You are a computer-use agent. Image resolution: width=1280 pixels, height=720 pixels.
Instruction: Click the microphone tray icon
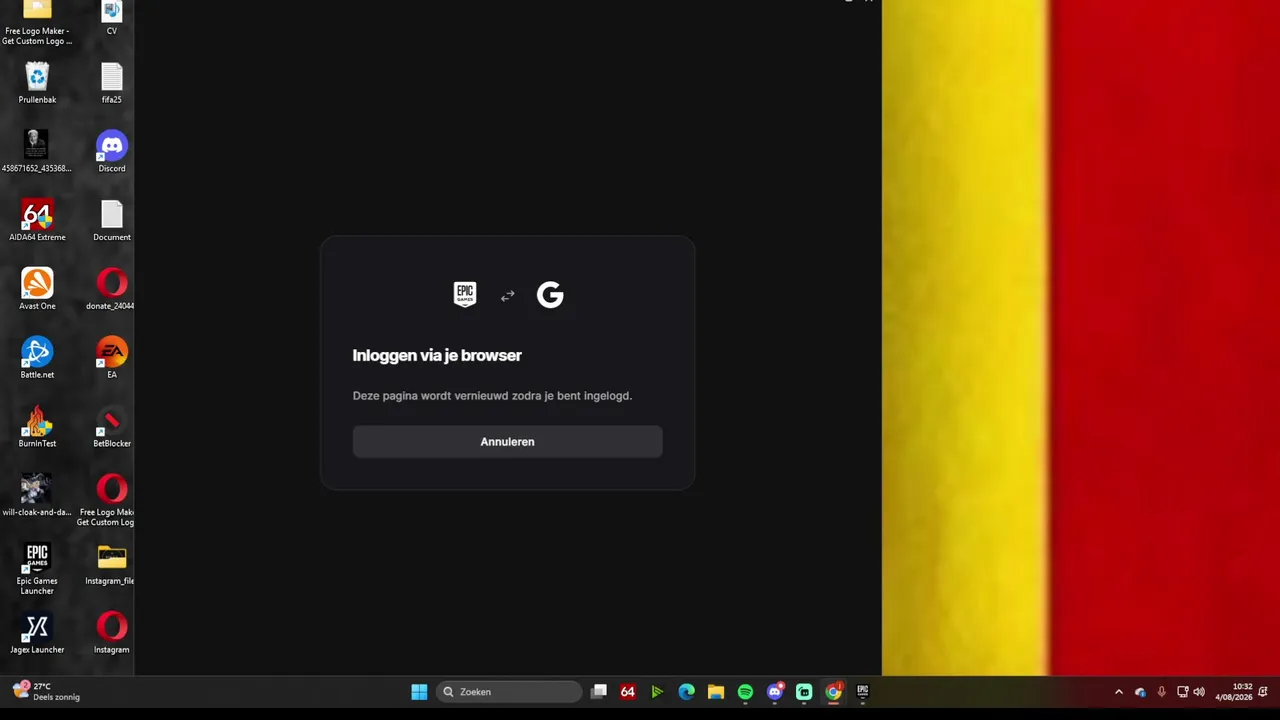coord(1161,692)
